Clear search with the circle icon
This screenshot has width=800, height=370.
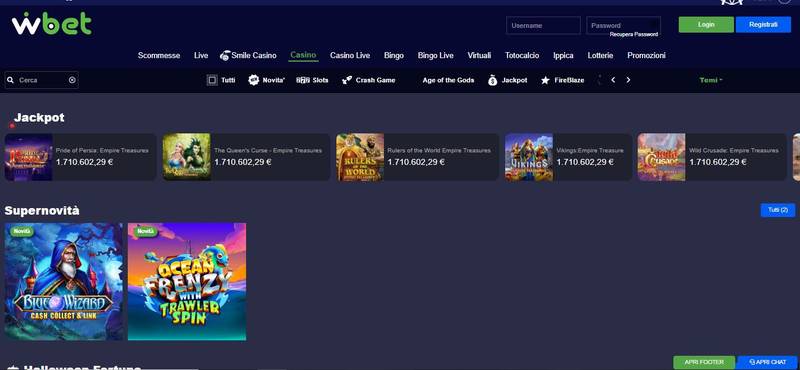click(72, 80)
